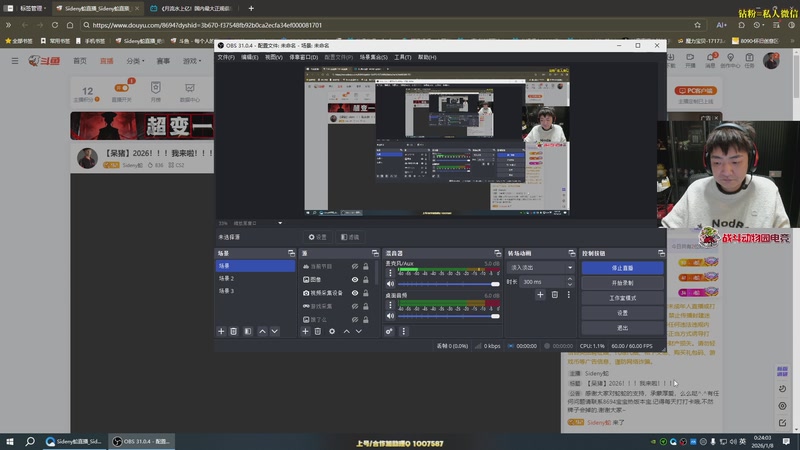The image size is (800, 450).
Task: Open OBS 工具(T) menu
Action: click(403, 57)
